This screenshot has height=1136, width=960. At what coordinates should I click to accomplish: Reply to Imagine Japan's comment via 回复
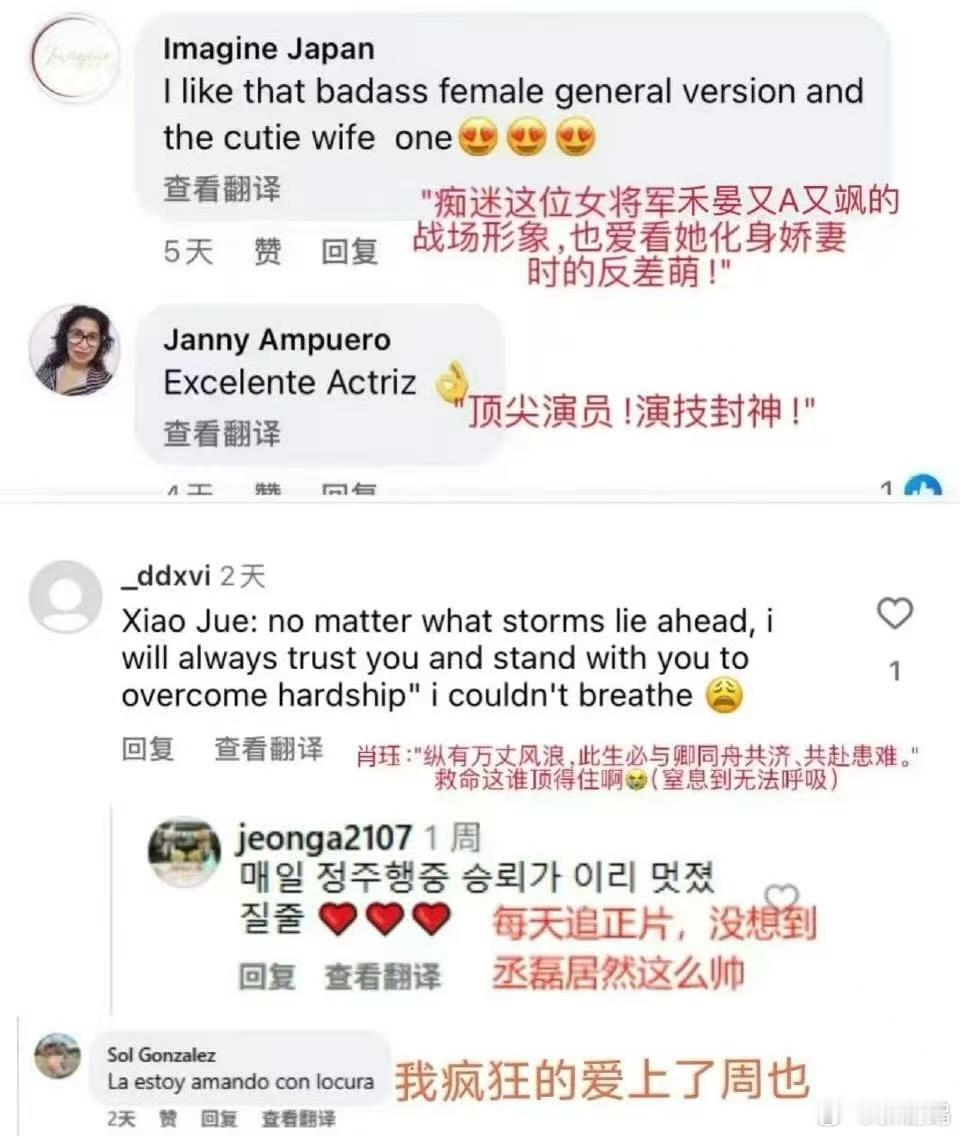pos(350,252)
